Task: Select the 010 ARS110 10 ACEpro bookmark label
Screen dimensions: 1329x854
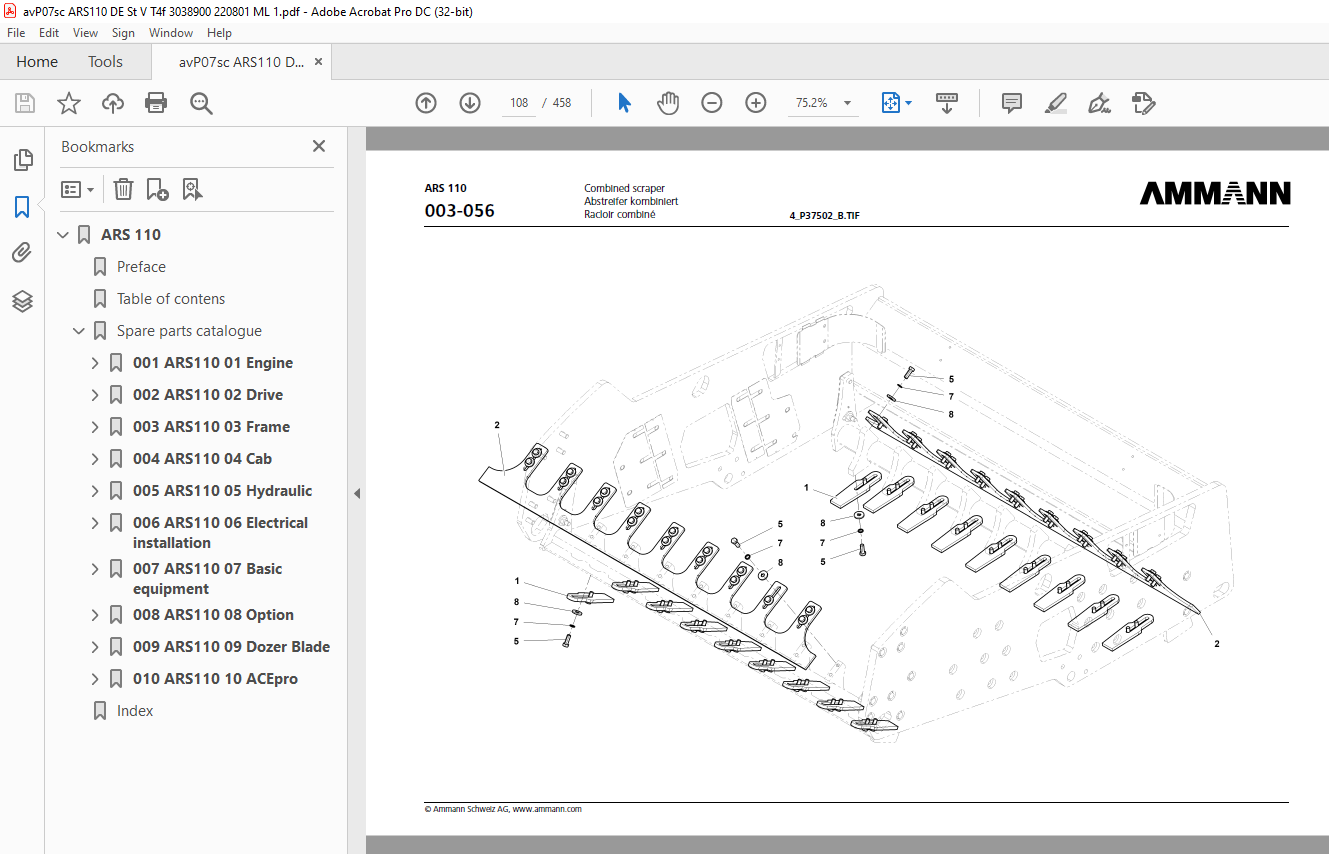Action: (x=215, y=679)
